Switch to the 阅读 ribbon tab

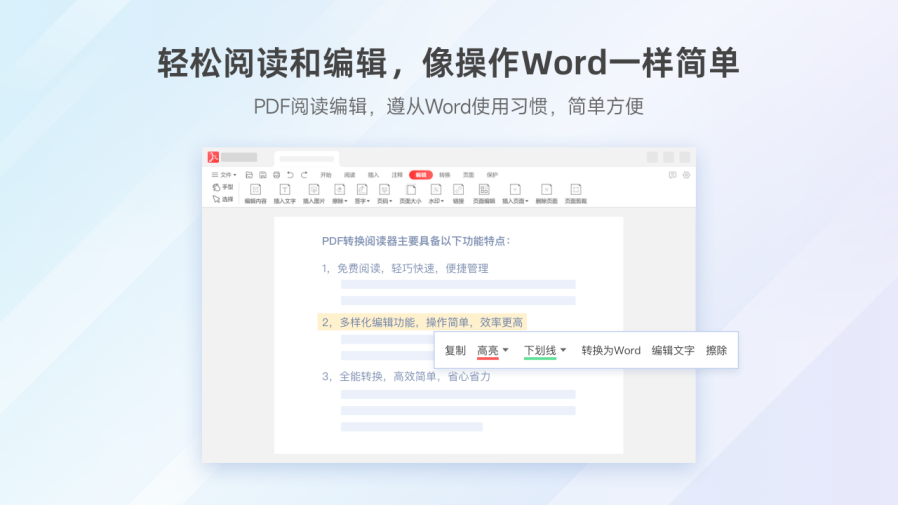(349, 175)
